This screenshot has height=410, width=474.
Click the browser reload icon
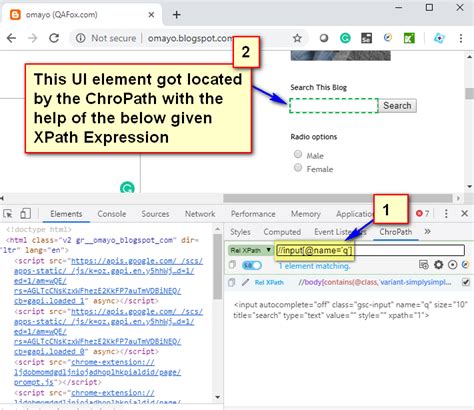[54, 38]
